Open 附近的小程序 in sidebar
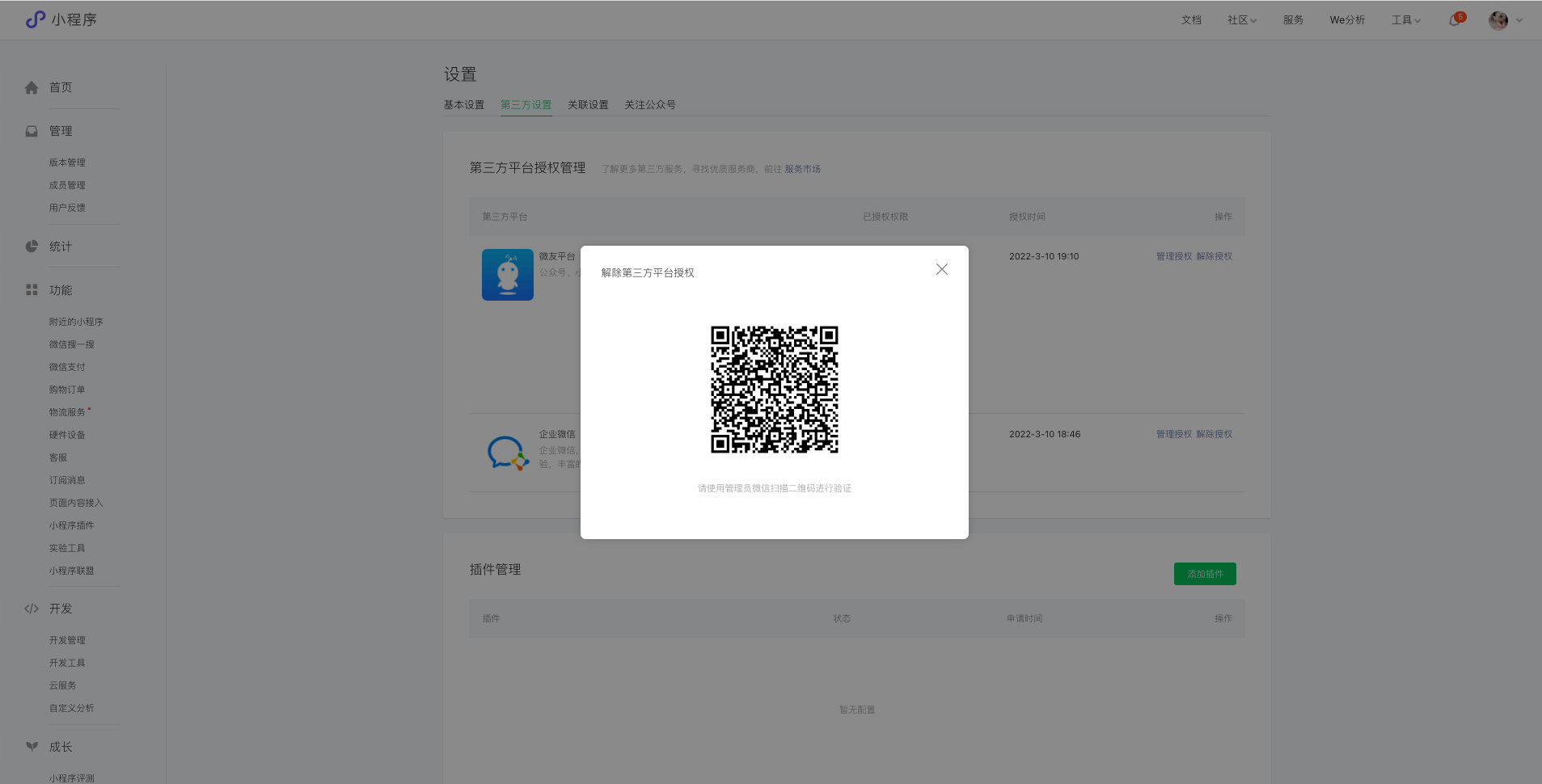1542x784 pixels. click(76, 322)
